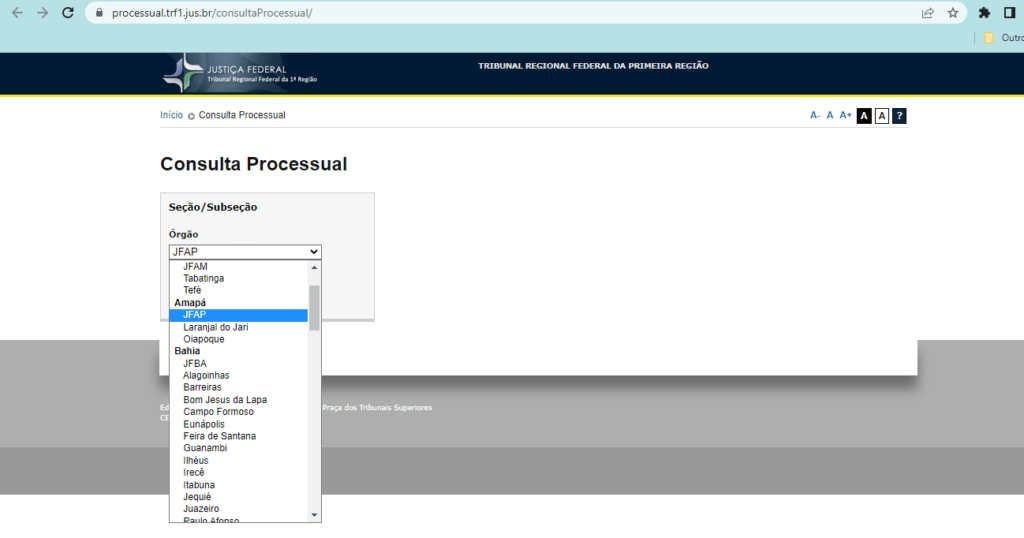Go to Início breadcrumb link

[171, 115]
